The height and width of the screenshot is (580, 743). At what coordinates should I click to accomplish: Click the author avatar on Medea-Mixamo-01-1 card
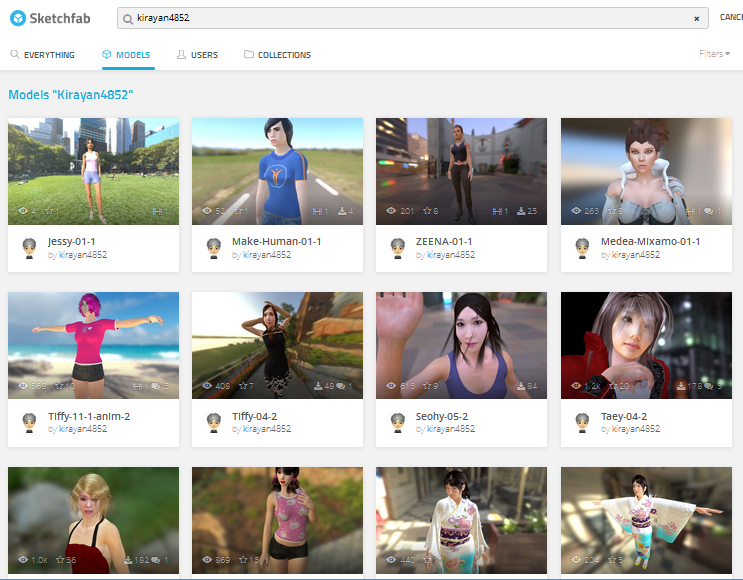pyautogui.click(x=582, y=248)
